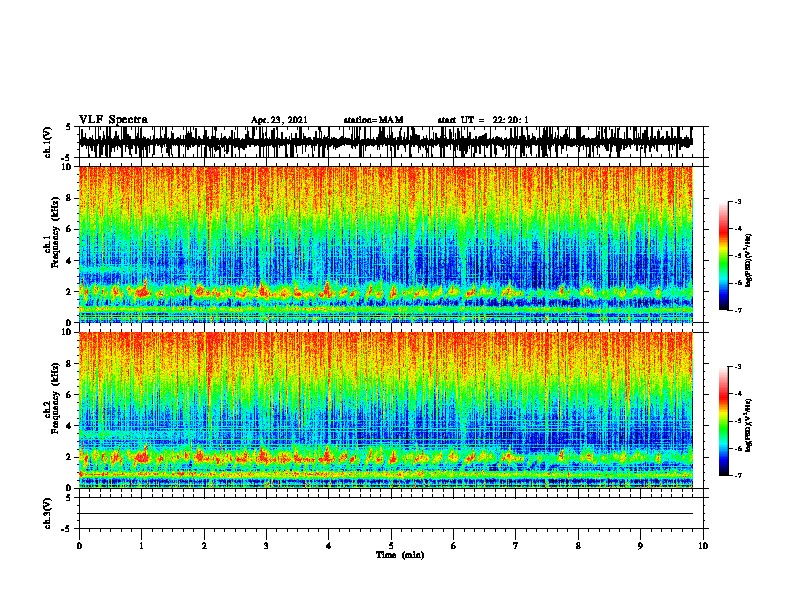Click the "ch.1(V)" waveform axis label
The height and width of the screenshot is (612, 792).
47,142
